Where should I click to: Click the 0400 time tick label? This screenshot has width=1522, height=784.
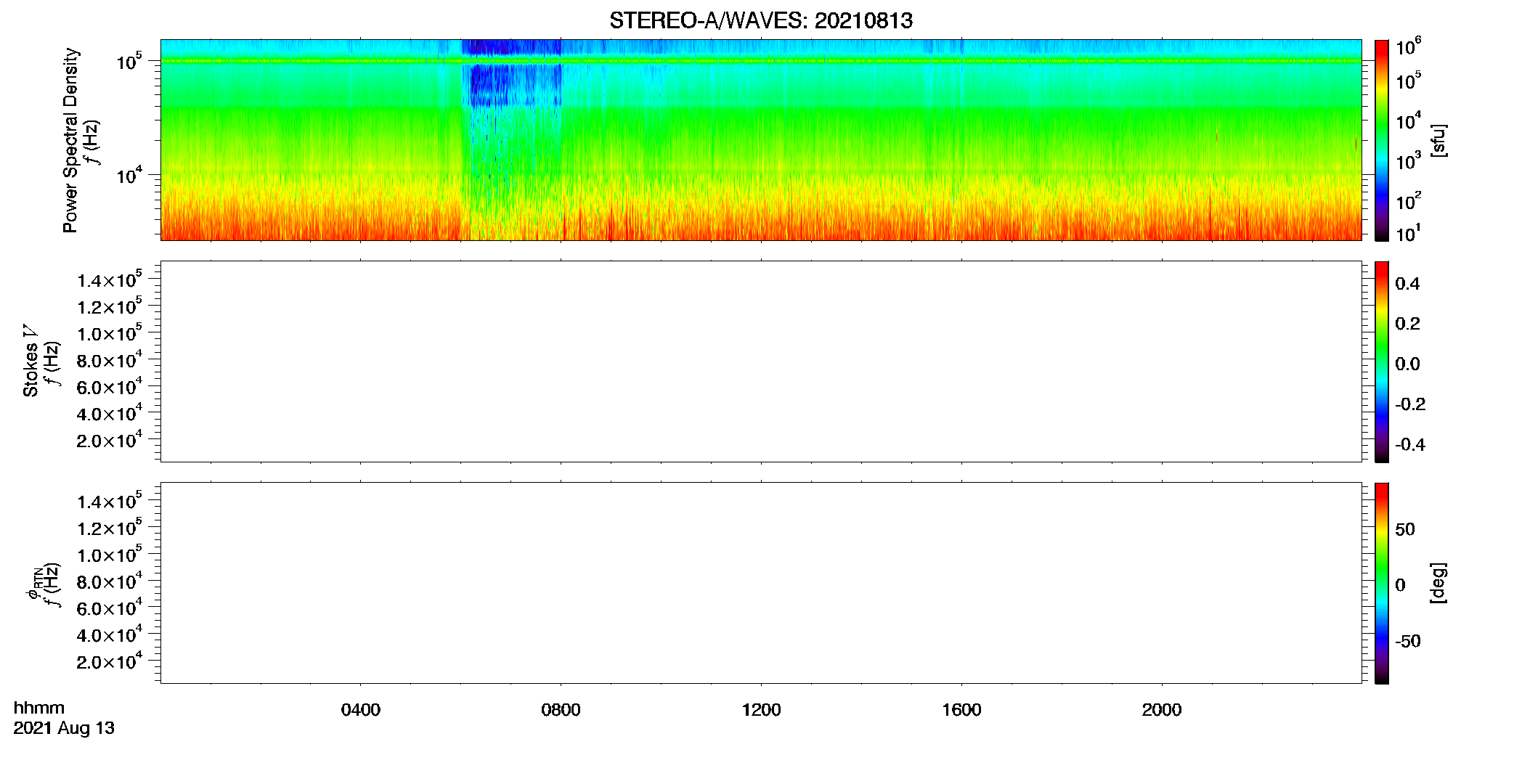361,710
